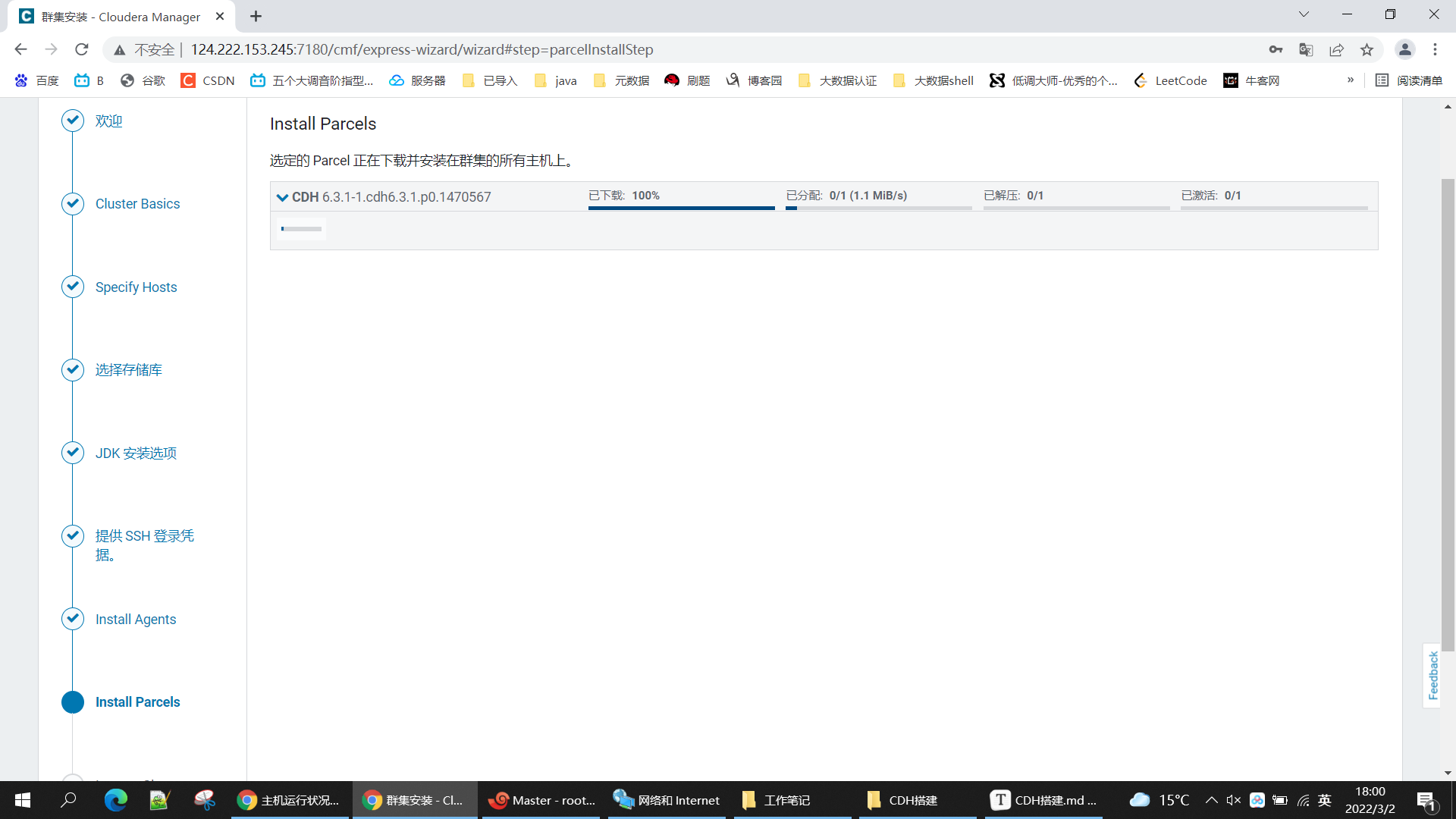Click the downloaded 100% progress bar
The width and height of the screenshot is (1456, 819).
point(681,207)
